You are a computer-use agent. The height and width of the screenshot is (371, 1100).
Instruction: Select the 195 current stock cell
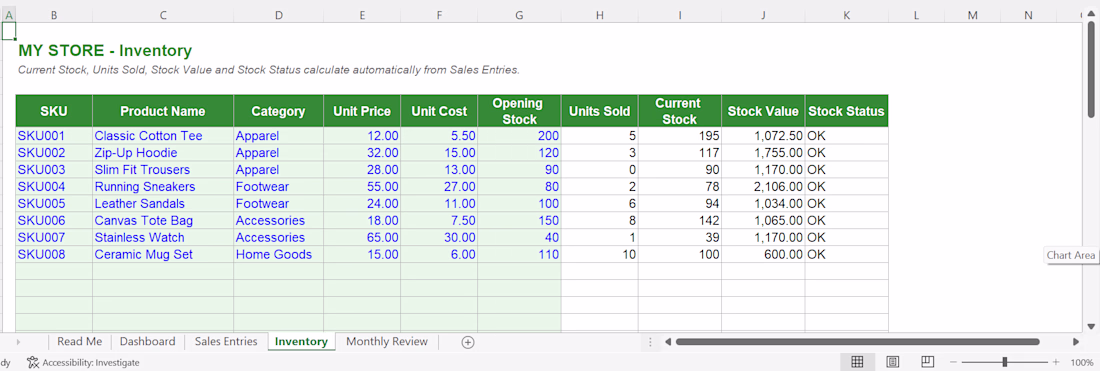680,136
